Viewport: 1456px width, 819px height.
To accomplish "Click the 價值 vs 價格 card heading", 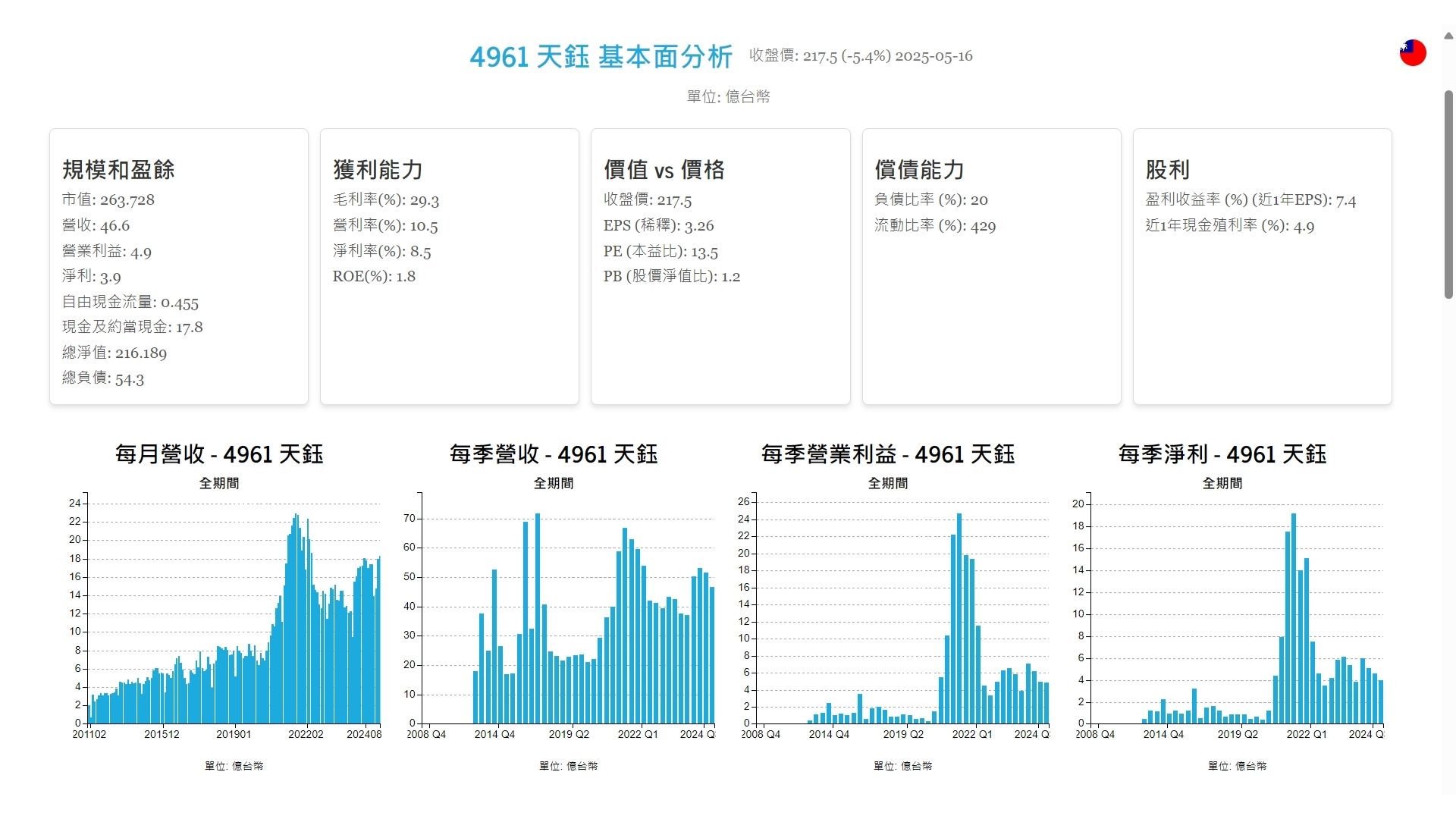I will [664, 170].
